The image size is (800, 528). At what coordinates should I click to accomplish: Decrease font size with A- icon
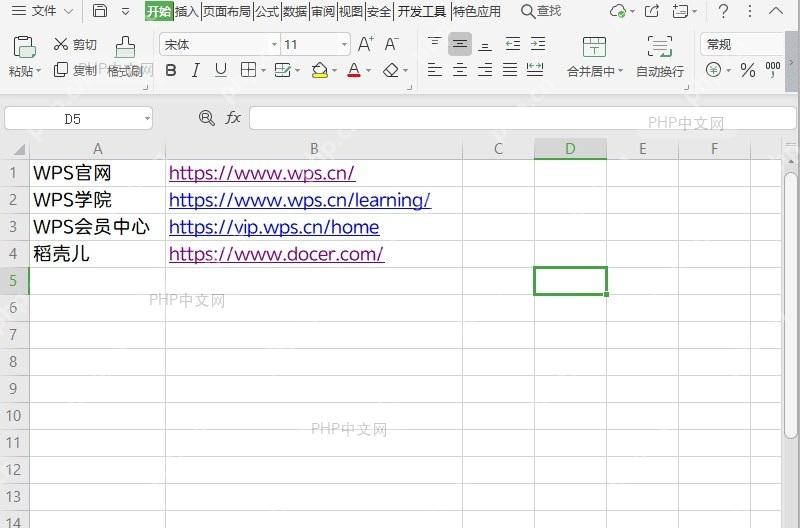(391, 44)
